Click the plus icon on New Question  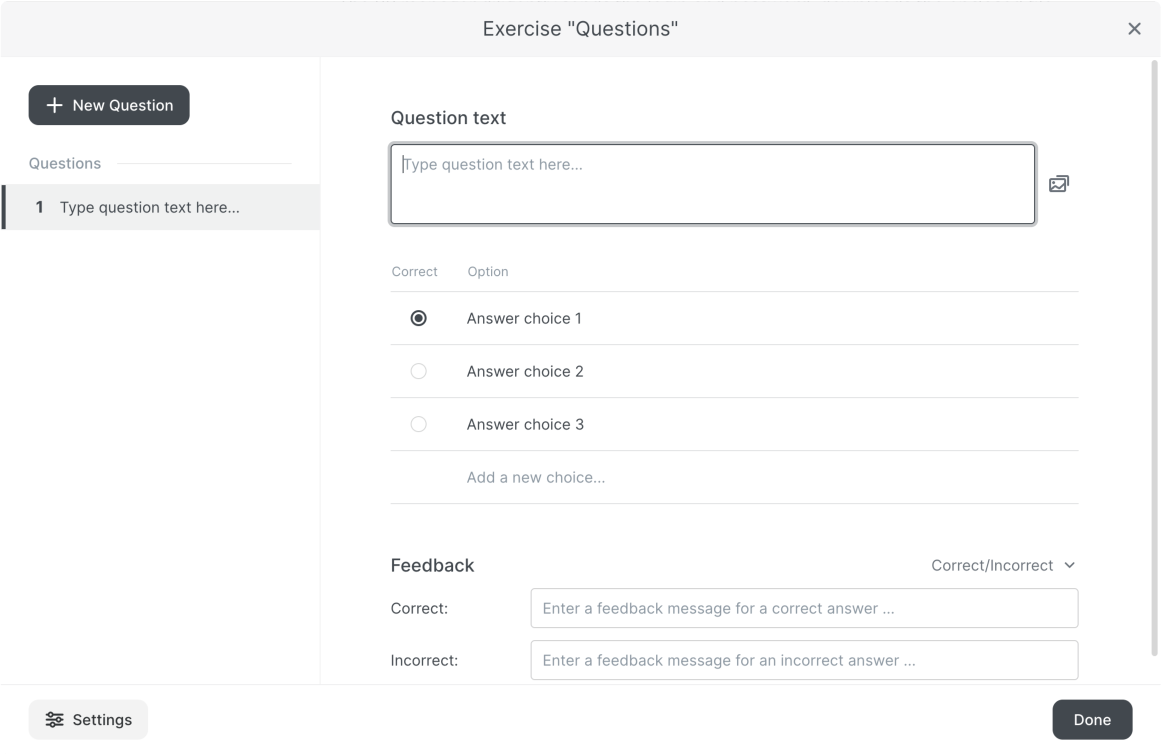pyautogui.click(x=54, y=105)
